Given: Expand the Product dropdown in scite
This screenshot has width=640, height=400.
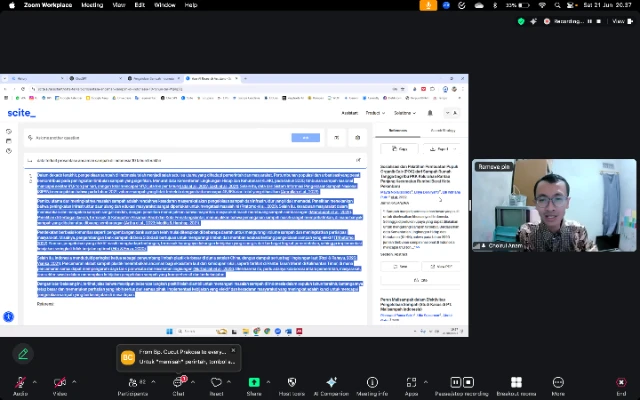Looking at the screenshot, I should point(375,113).
